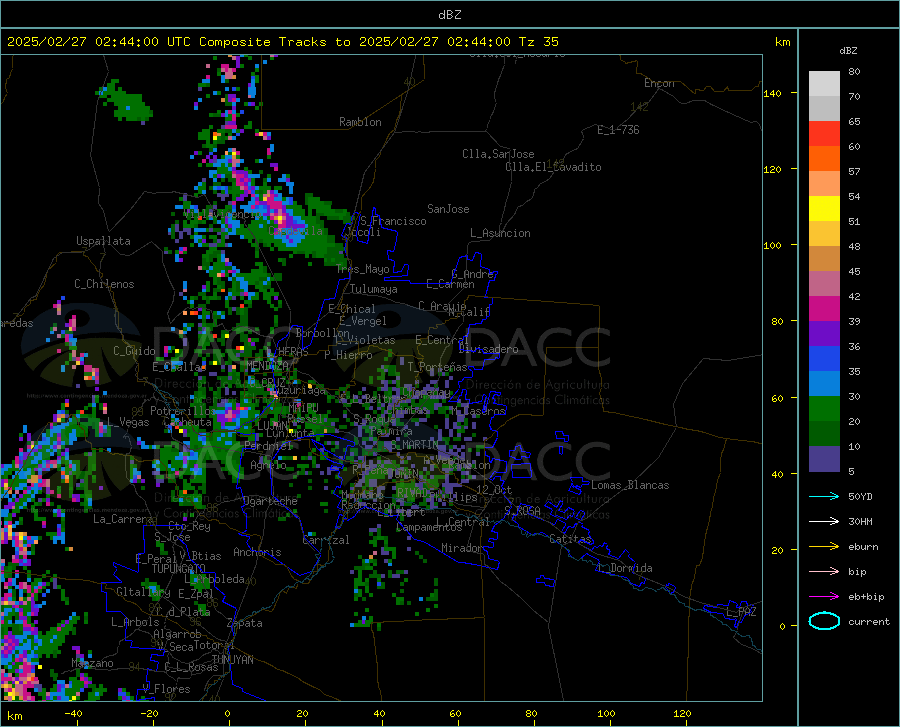Pick the slate 5-10 dBZ legend swatch

click(x=824, y=459)
